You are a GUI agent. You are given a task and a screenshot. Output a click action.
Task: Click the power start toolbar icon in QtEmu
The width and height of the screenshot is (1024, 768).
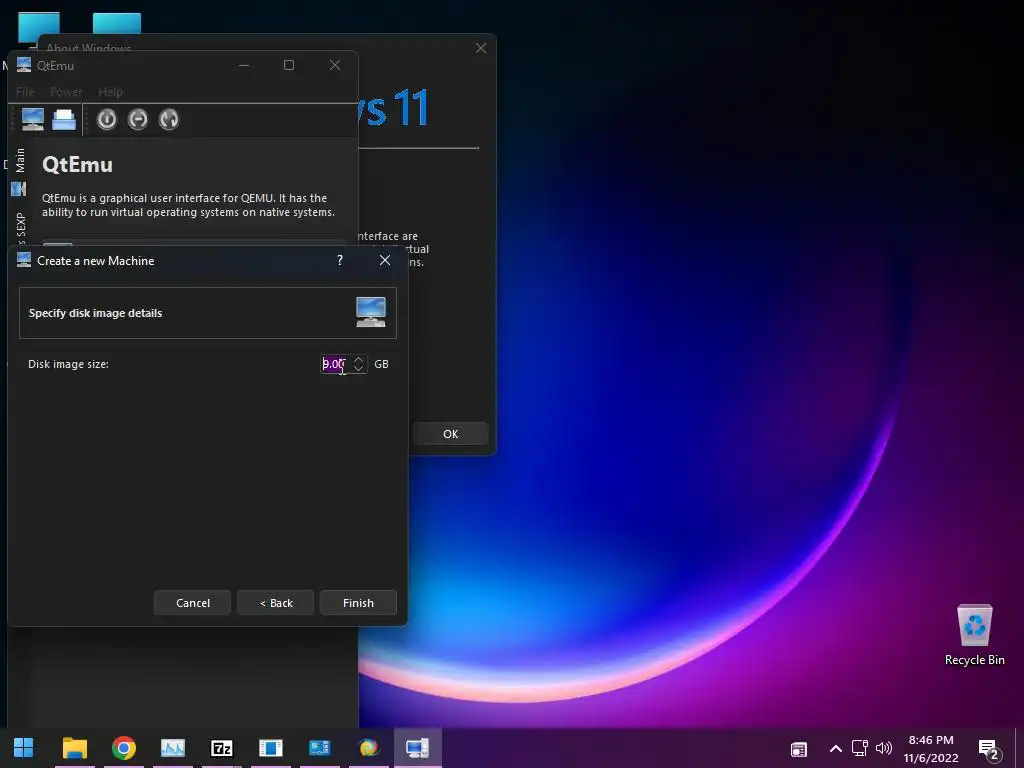[106, 120]
